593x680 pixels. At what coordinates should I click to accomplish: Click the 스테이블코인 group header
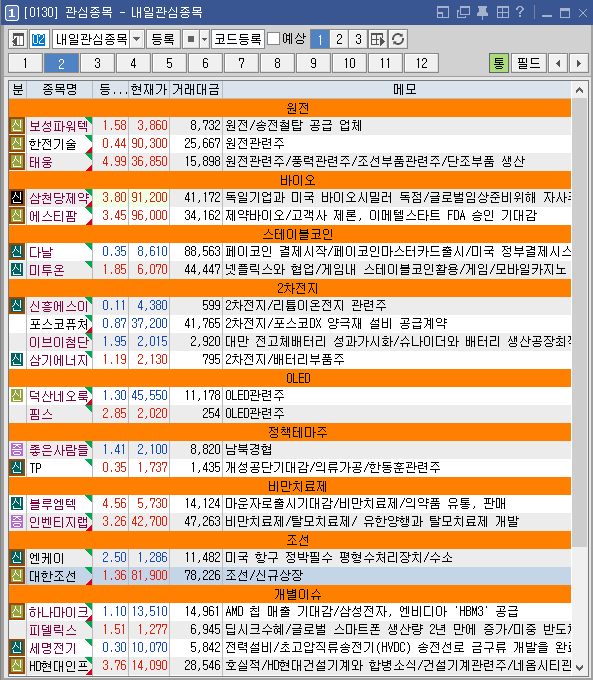tap(290, 234)
